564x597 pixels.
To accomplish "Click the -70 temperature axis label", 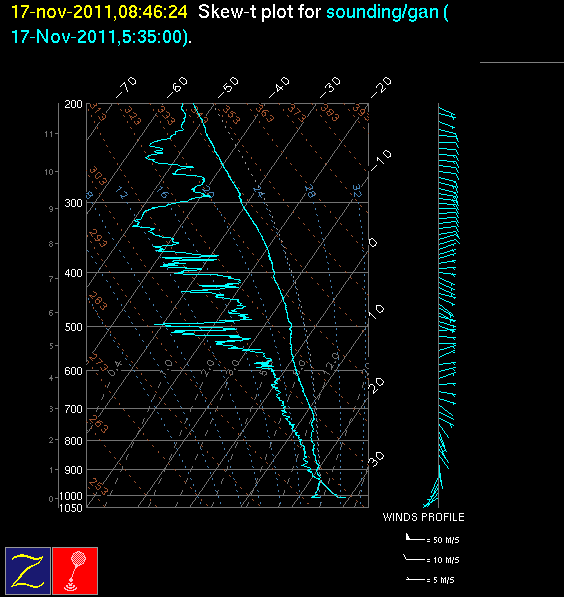I will coord(126,87).
